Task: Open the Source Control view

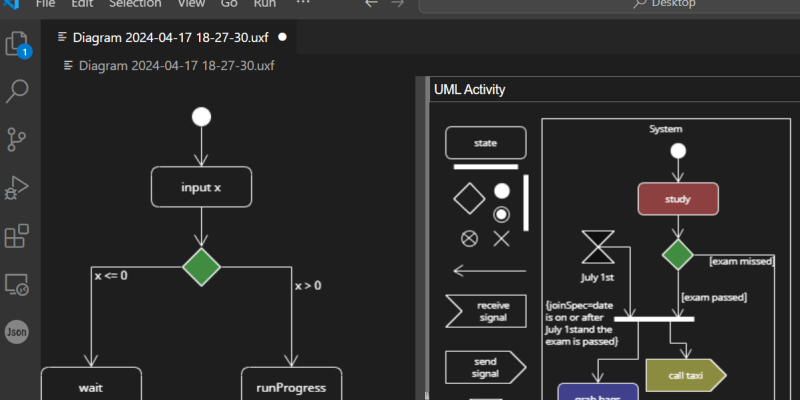Action: pos(18,139)
